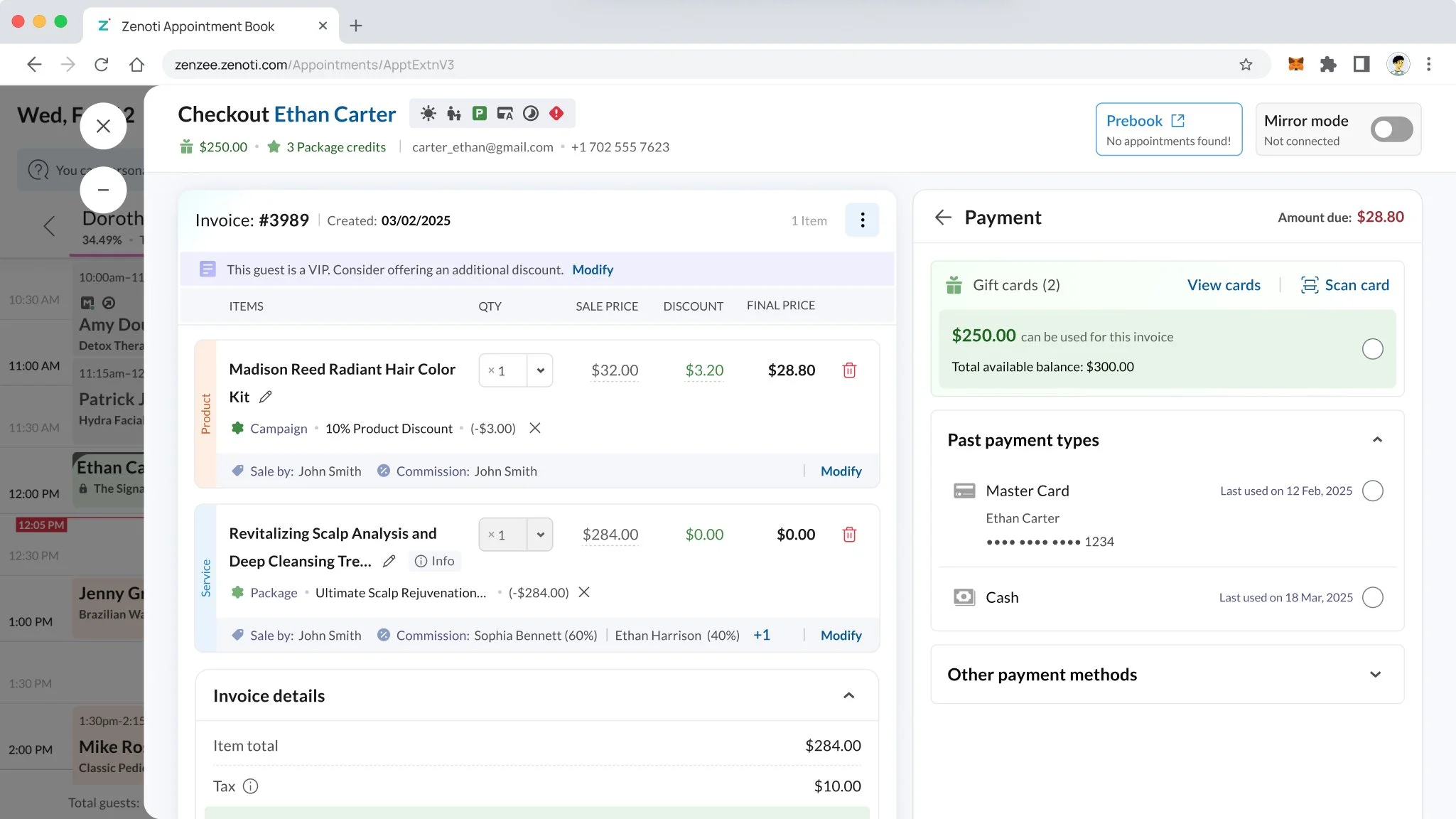This screenshot has width=1456, height=819.
Task: Open the quantity dropdown for Hair Color Kit
Action: click(x=540, y=370)
